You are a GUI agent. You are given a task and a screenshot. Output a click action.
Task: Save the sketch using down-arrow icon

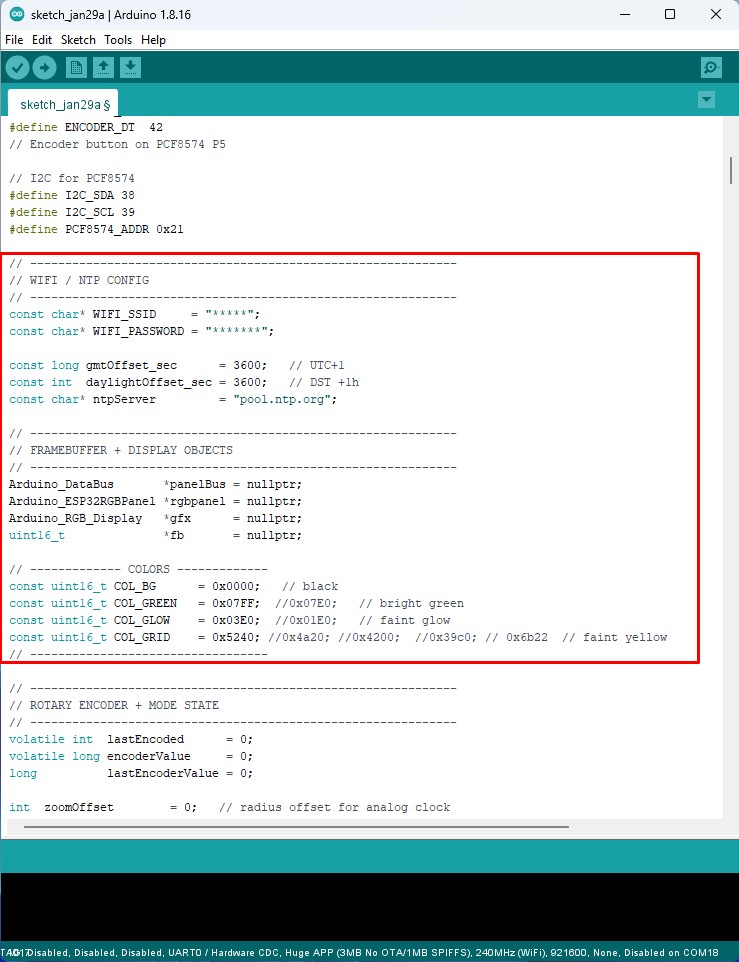(x=131, y=67)
